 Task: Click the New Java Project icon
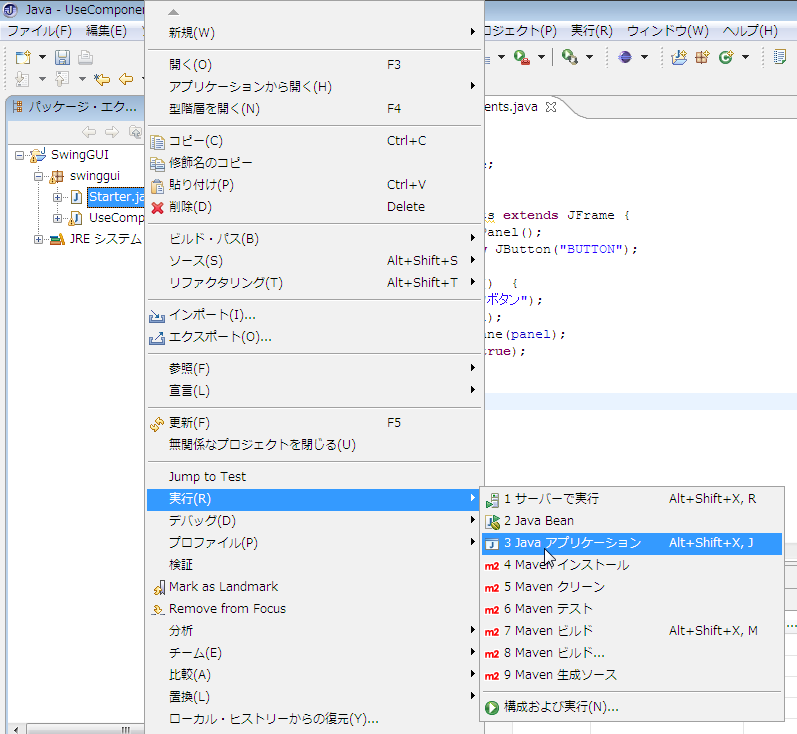679,57
